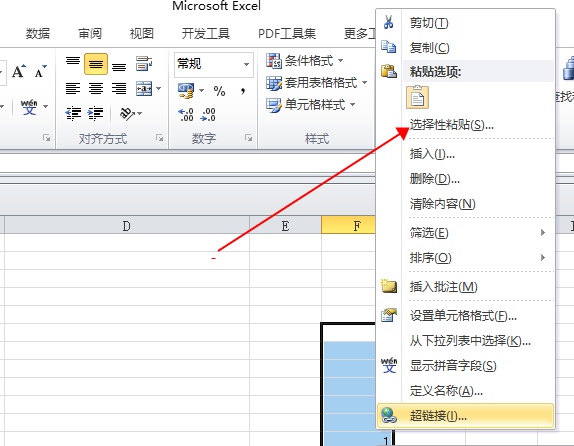
Task: Select column E header
Action: point(285,225)
